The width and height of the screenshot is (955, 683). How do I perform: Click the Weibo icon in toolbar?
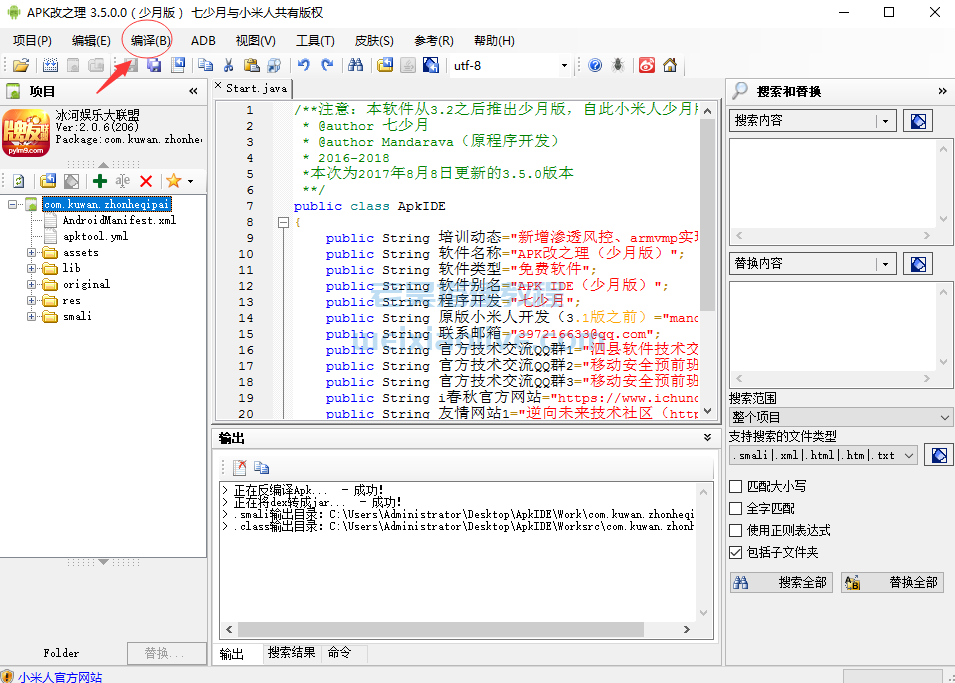pos(647,66)
